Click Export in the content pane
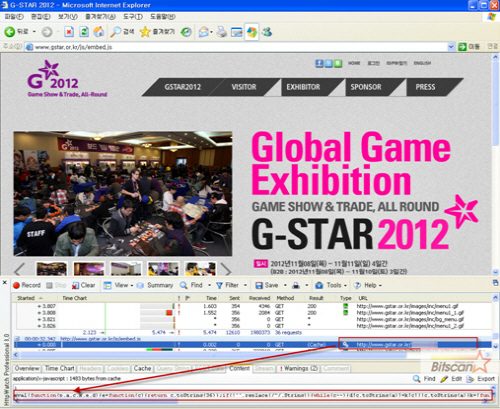 click(481, 379)
